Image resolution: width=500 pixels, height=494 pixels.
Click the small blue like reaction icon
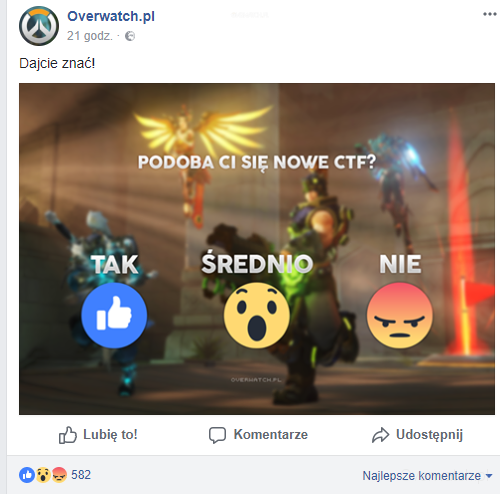pos(27,475)
